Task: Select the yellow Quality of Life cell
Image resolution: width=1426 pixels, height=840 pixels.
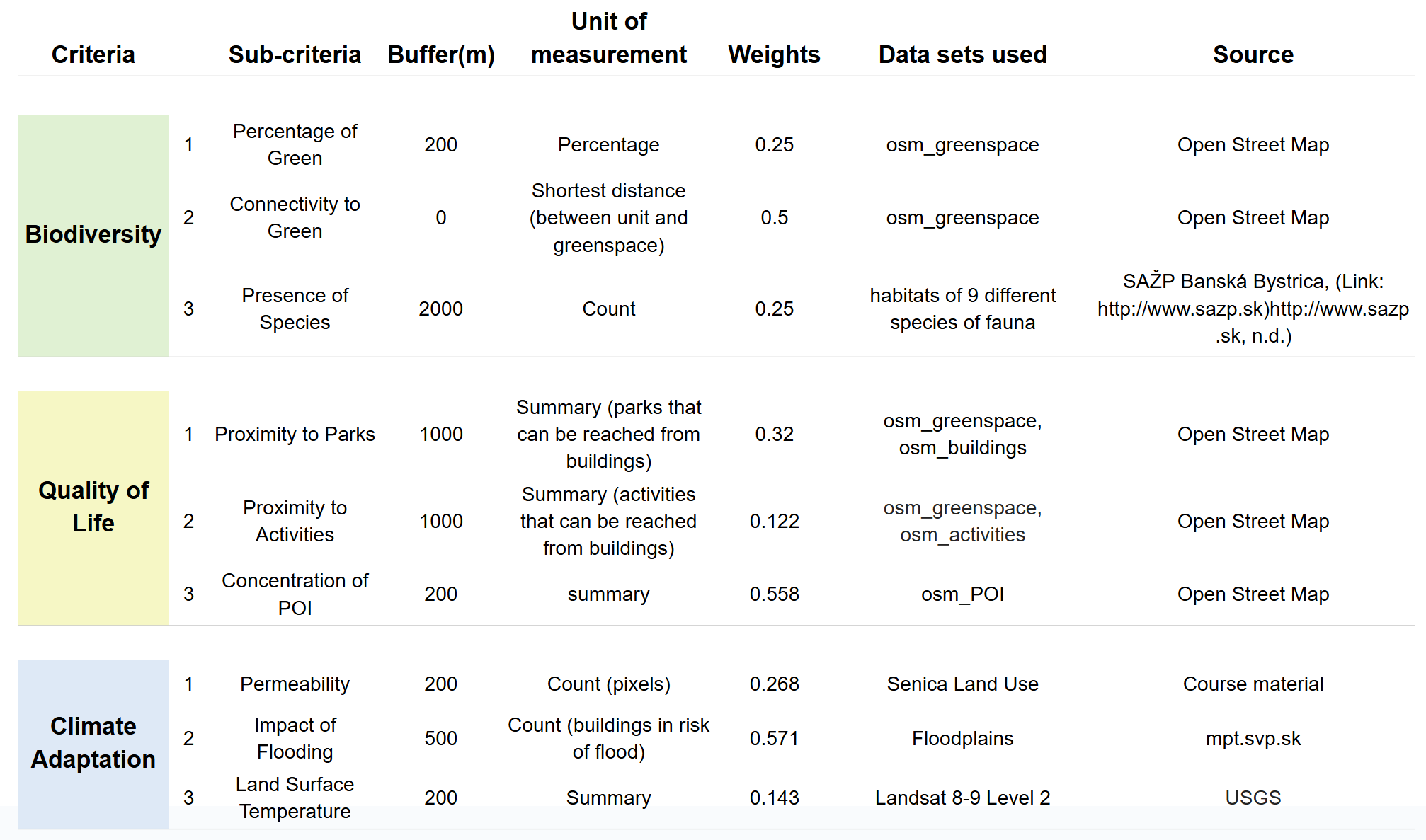Action: (93, 507)
